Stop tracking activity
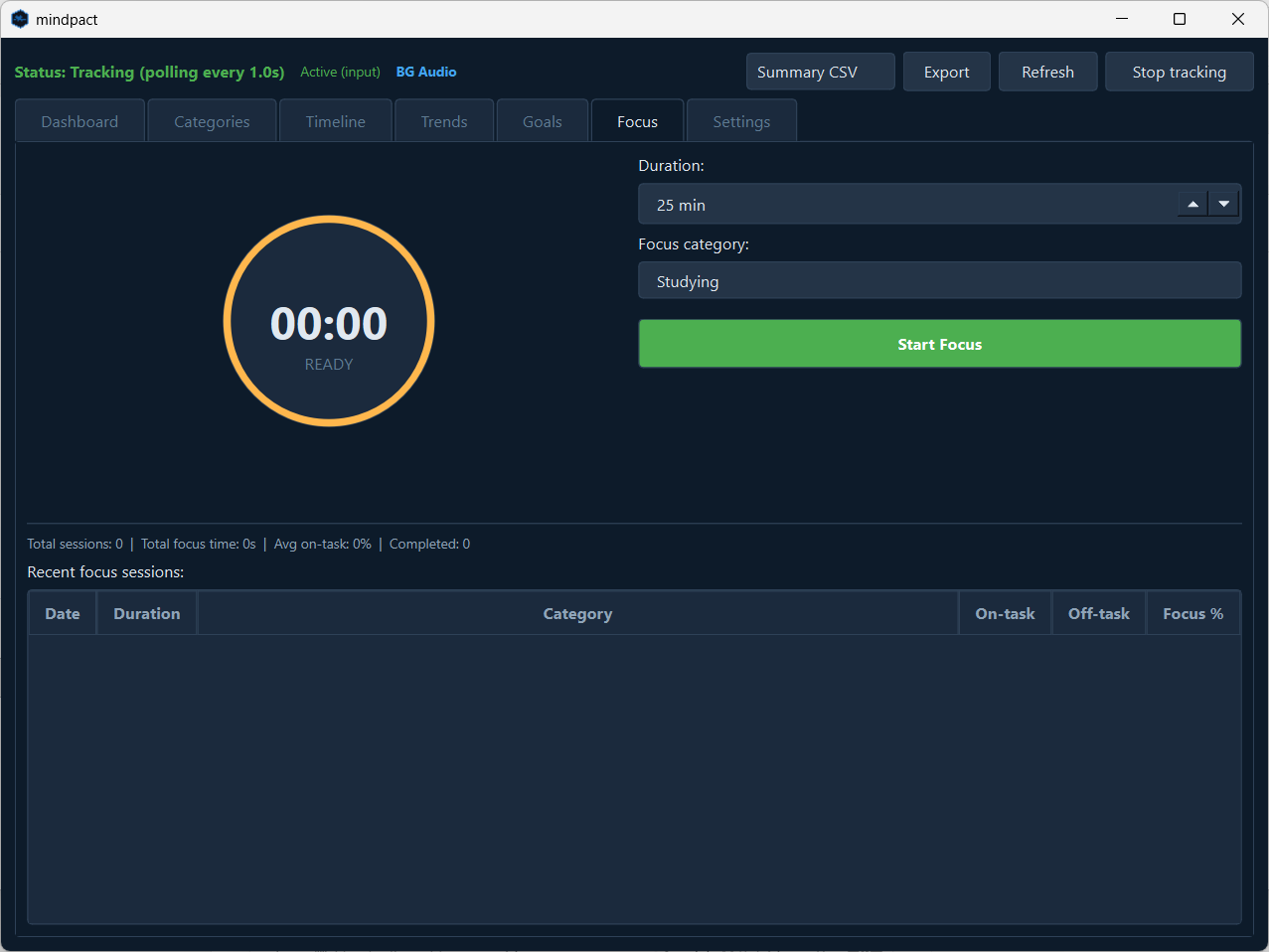The height and width of the screenshot is (952, 1269). (x=1179, y=72)
